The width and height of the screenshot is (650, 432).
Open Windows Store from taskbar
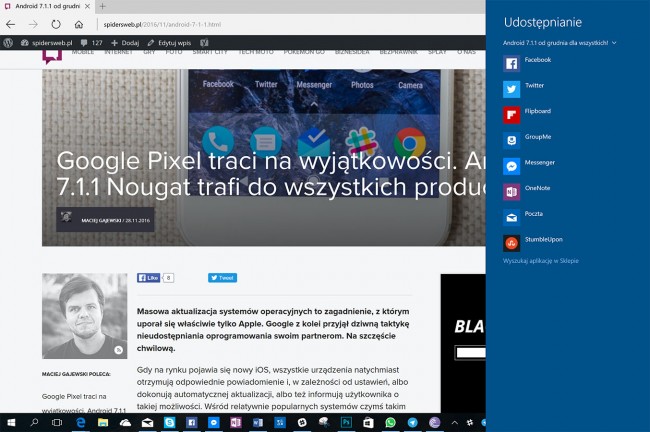pos(368,422)
